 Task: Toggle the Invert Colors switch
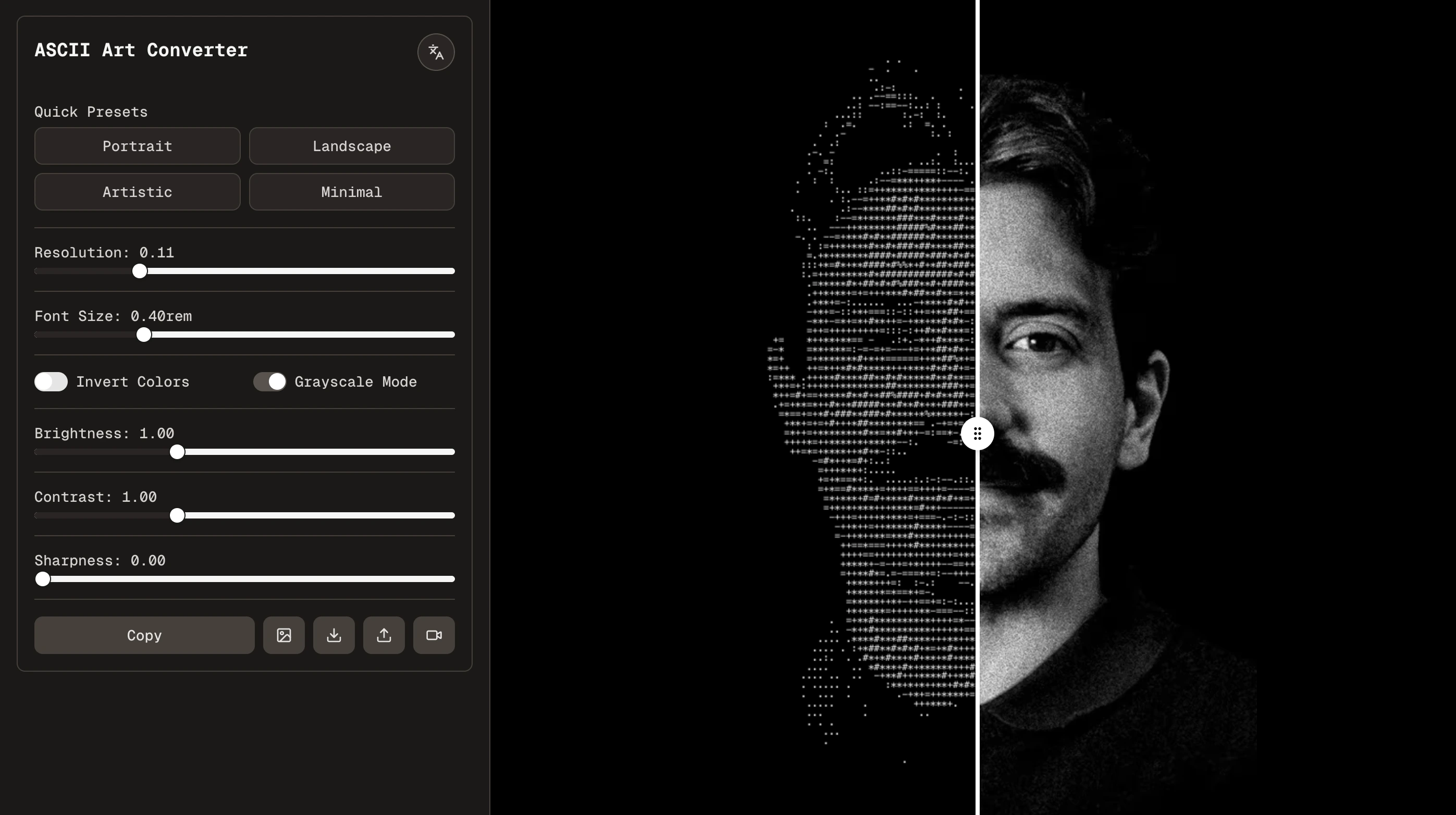(x=51, y=382)
